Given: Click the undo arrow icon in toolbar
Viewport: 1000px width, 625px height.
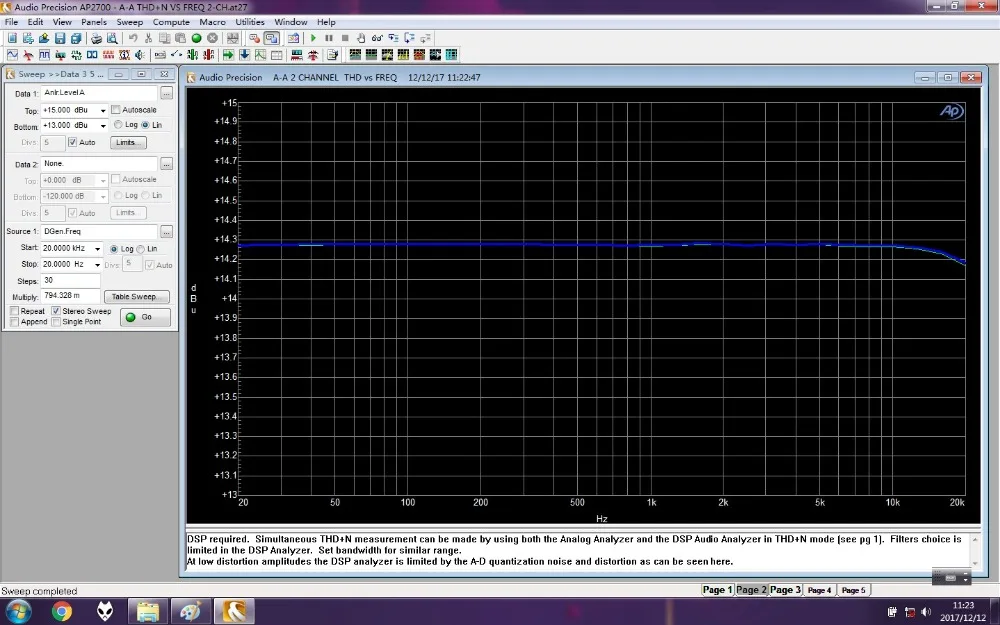Looking at the screenshot, I should pyautogui.click(x=133, y=38).
